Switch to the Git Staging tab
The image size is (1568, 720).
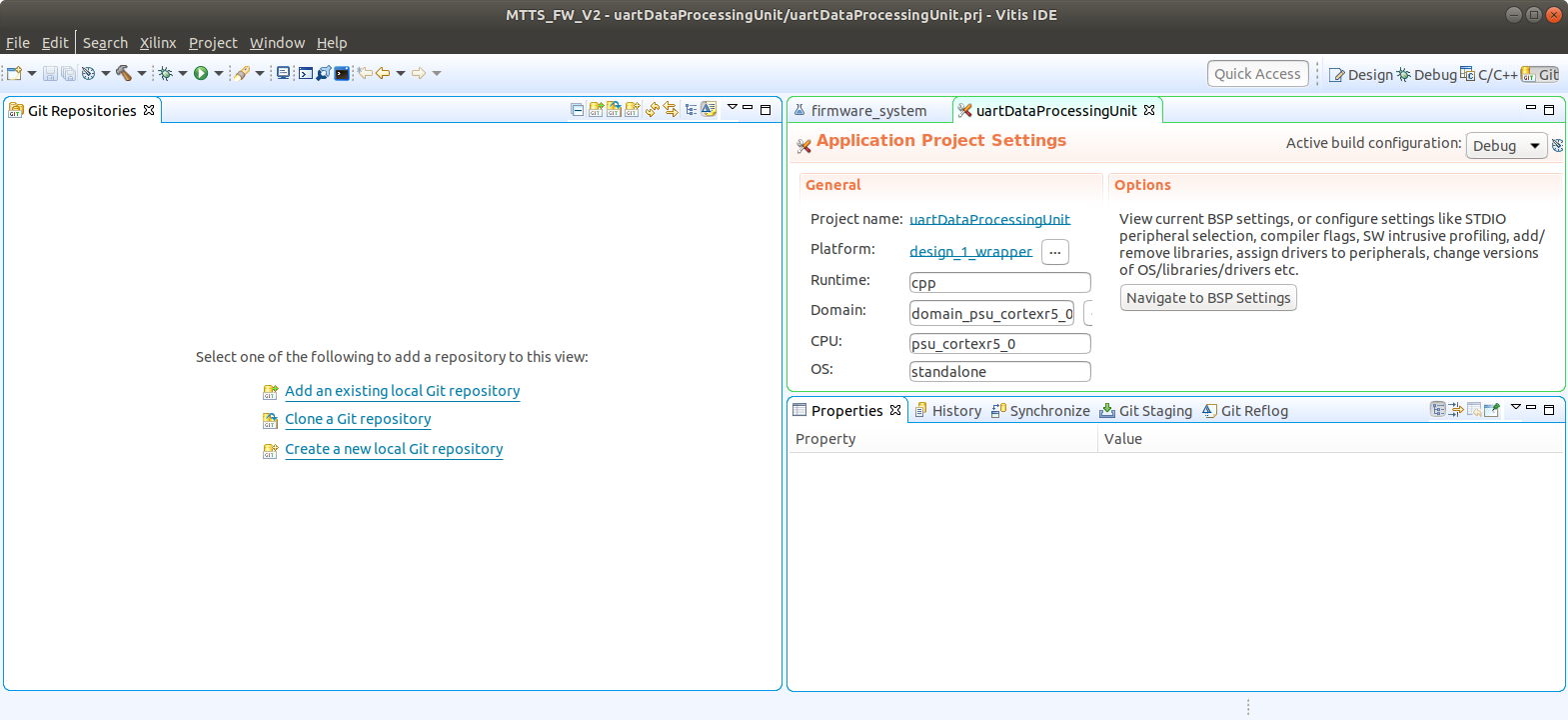coord(1146,411)
